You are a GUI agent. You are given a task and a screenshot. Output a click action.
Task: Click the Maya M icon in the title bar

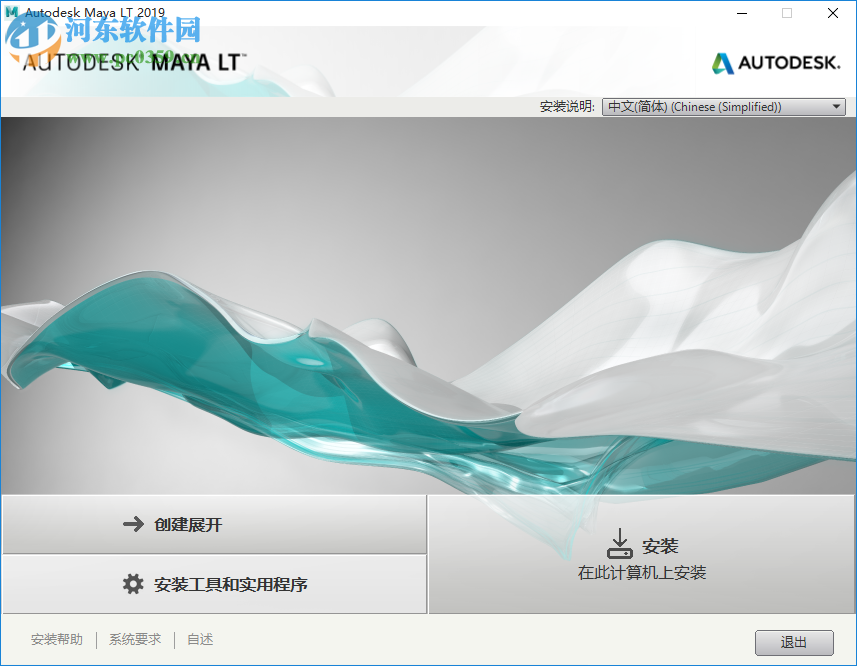click(x=10, y=12)
